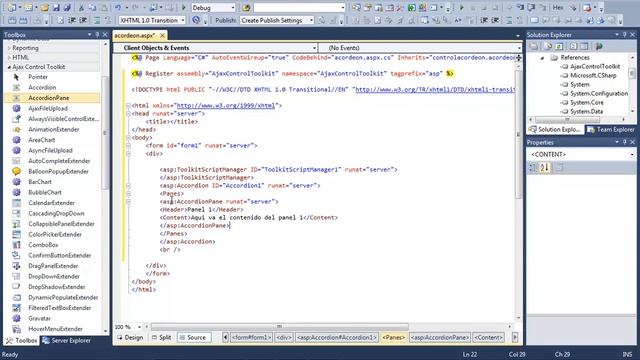Viewport: 640px width, 360px height.
Task: Open the Server Explorer tab
Action: click(67, 340)
